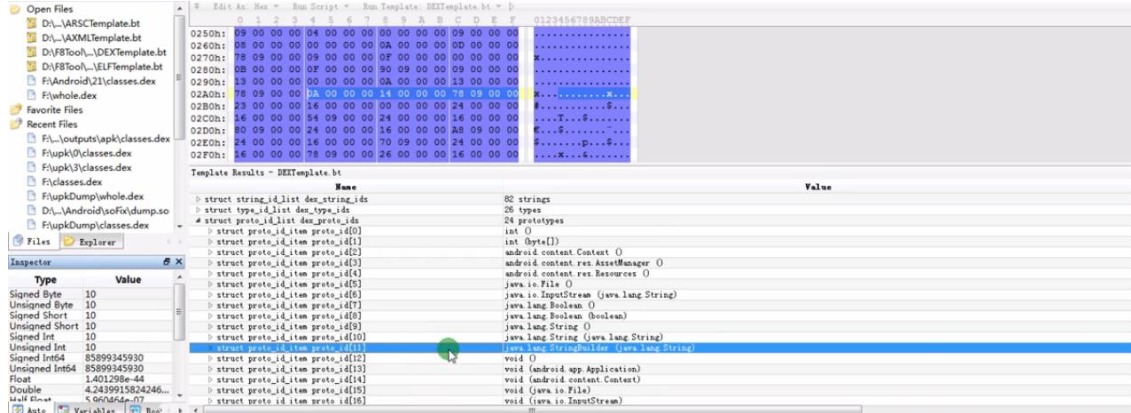Close the Inspector panel

point(179,262)
